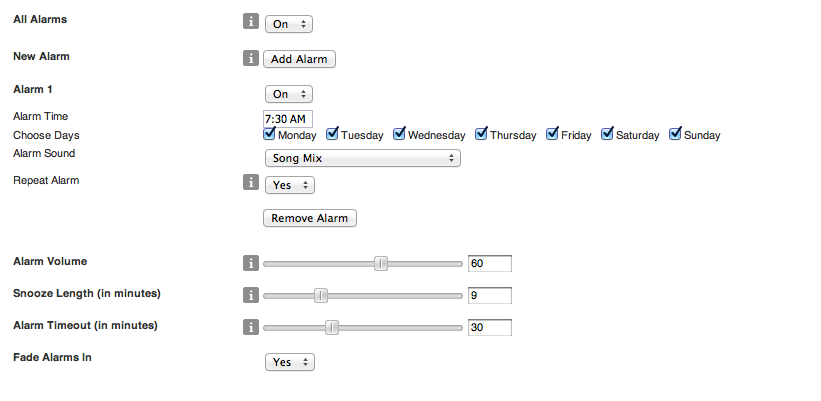
Task: Click the info icon beside All Alarms
Action: tap(251, 22)
